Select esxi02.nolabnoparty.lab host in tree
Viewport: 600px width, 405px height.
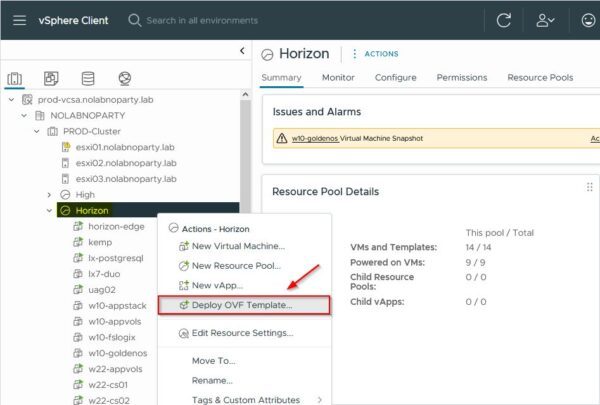click(126, 163)
